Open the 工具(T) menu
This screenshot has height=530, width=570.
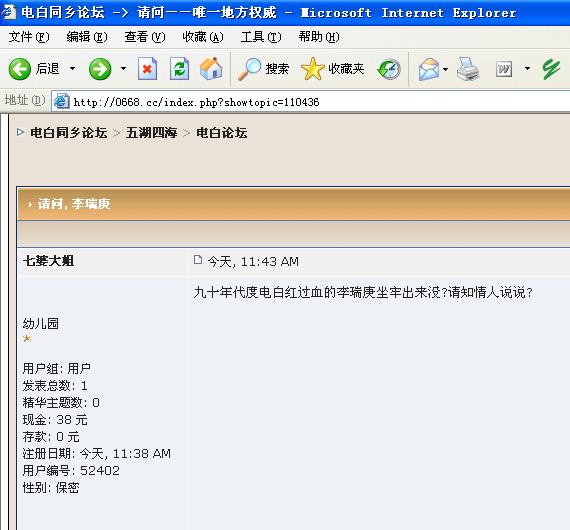[x=261, y=37]
